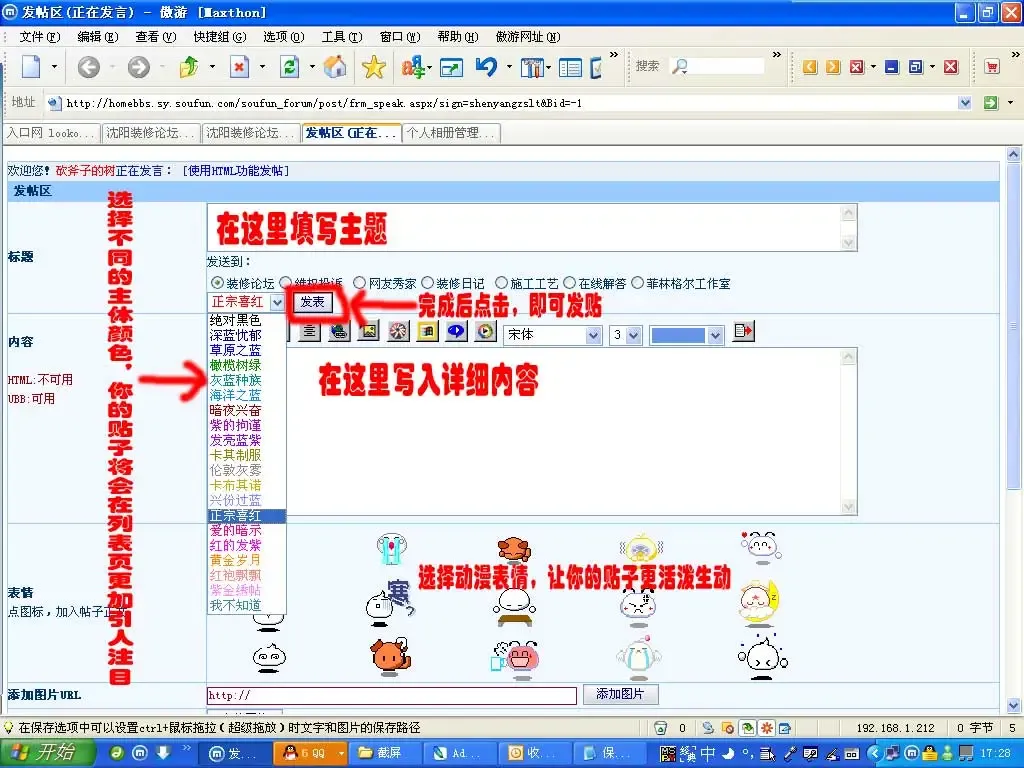This screenshot has height=768, width=1024.
Task: Click the insert hyperlink globe icon
Action: pos(339,332)
